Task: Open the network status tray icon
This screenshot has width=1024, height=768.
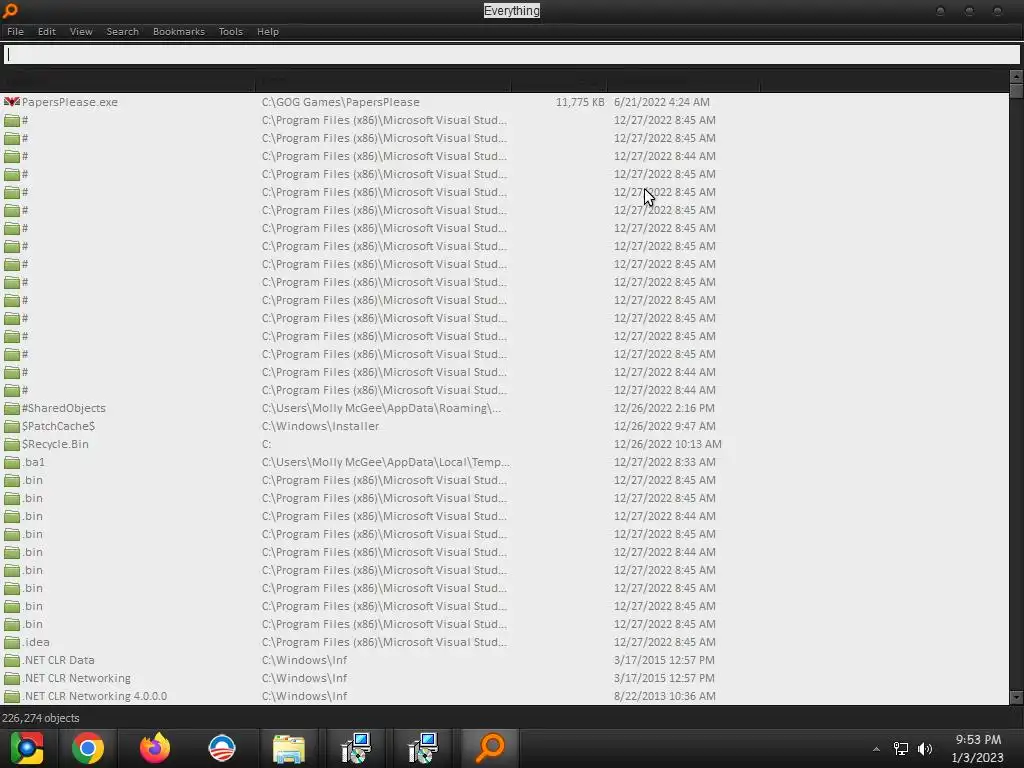Action: (901, 748)
